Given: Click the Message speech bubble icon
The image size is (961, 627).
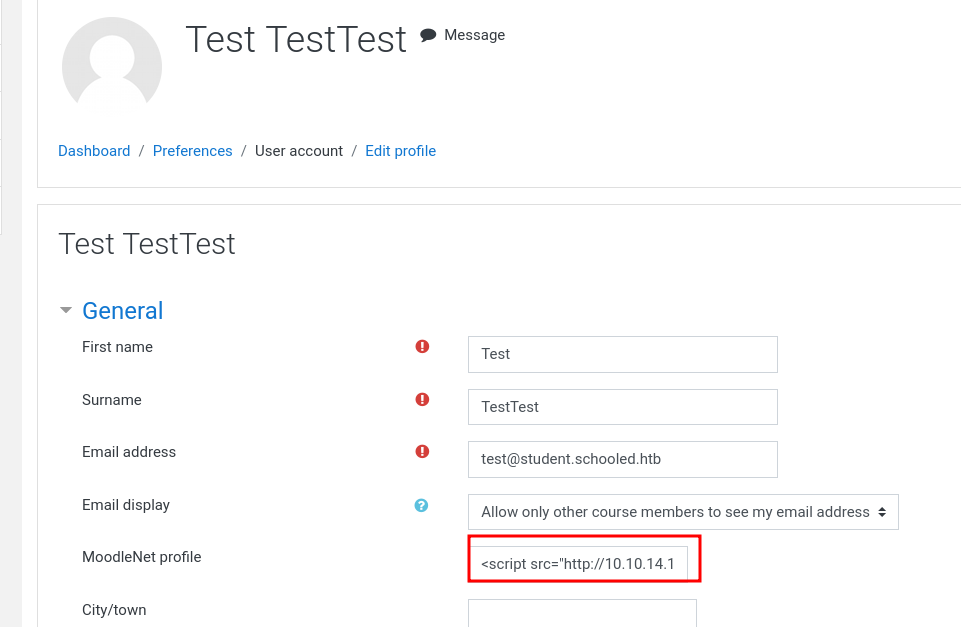Looking at the screenshot, I should (428, 35).
